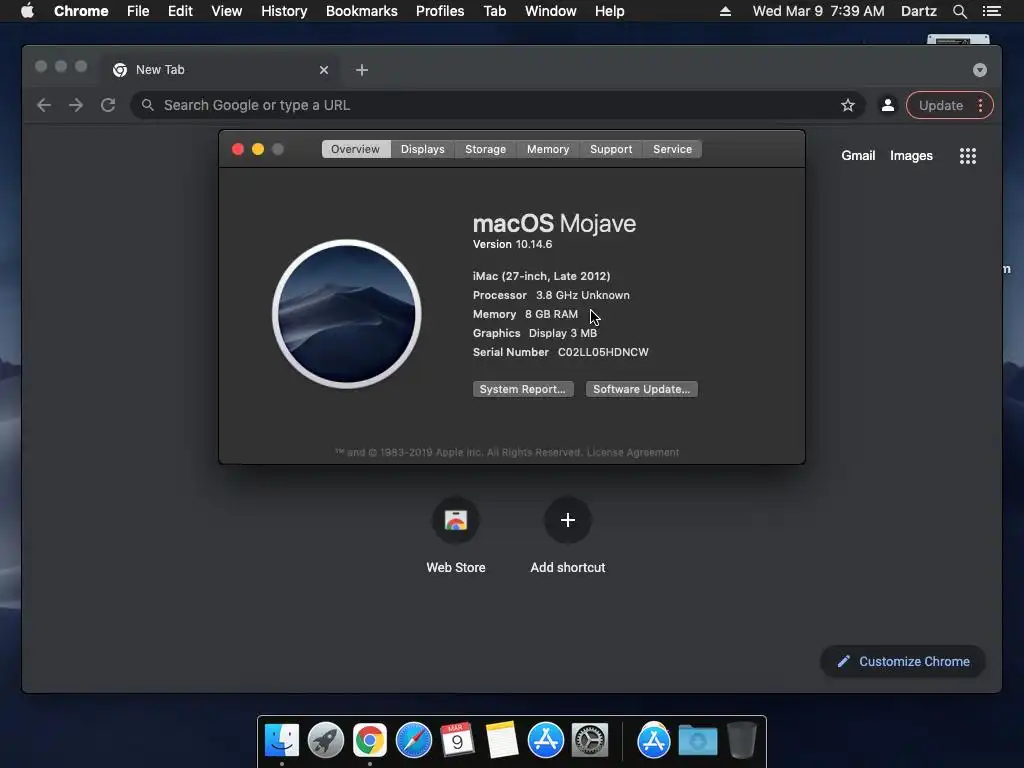Open the Help menu
This screenshot has width=1024, height=768.
[x=609, y=11]
